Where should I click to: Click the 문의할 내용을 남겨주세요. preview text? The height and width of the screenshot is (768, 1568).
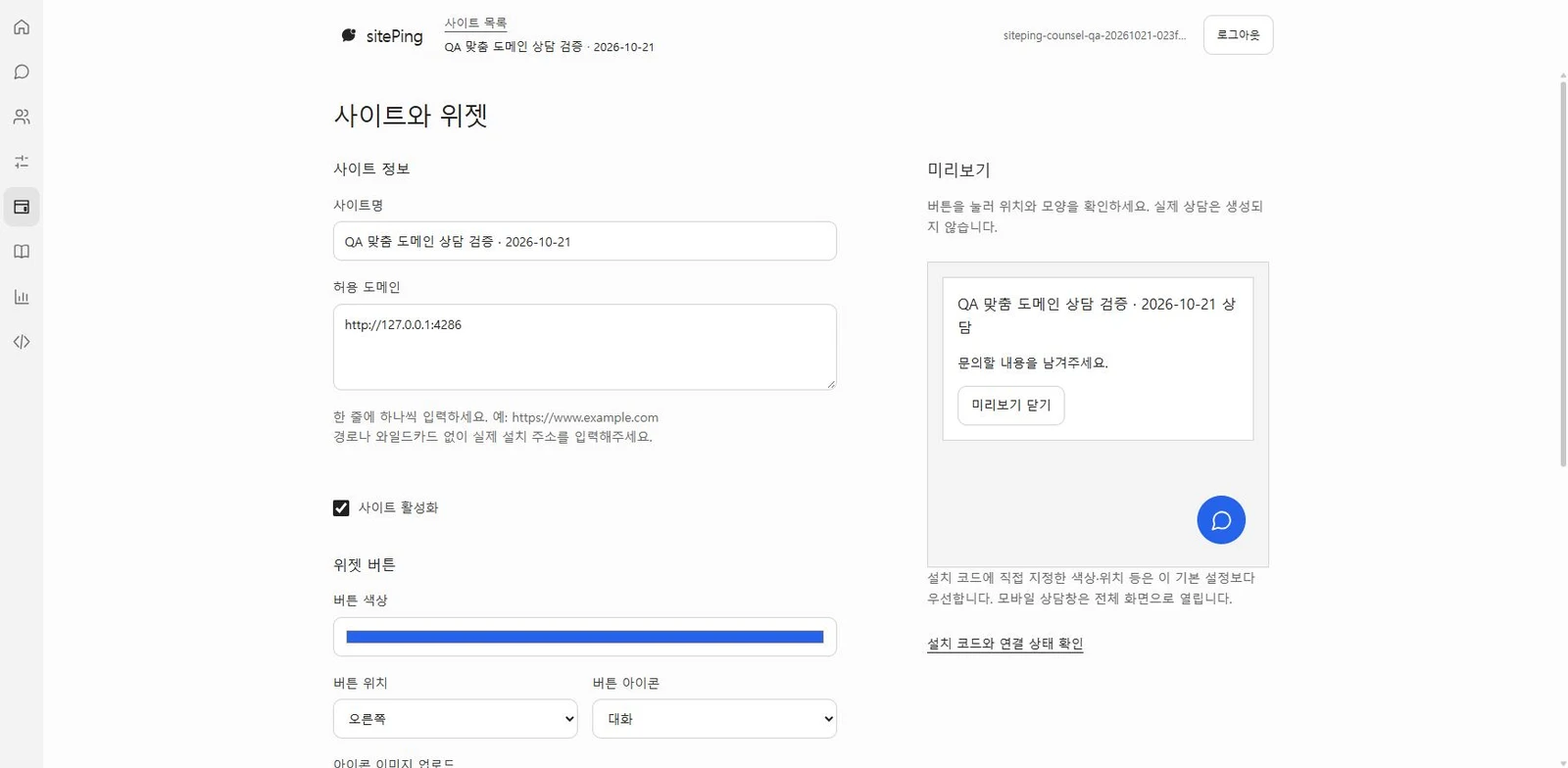click(x=1033, y=363)
